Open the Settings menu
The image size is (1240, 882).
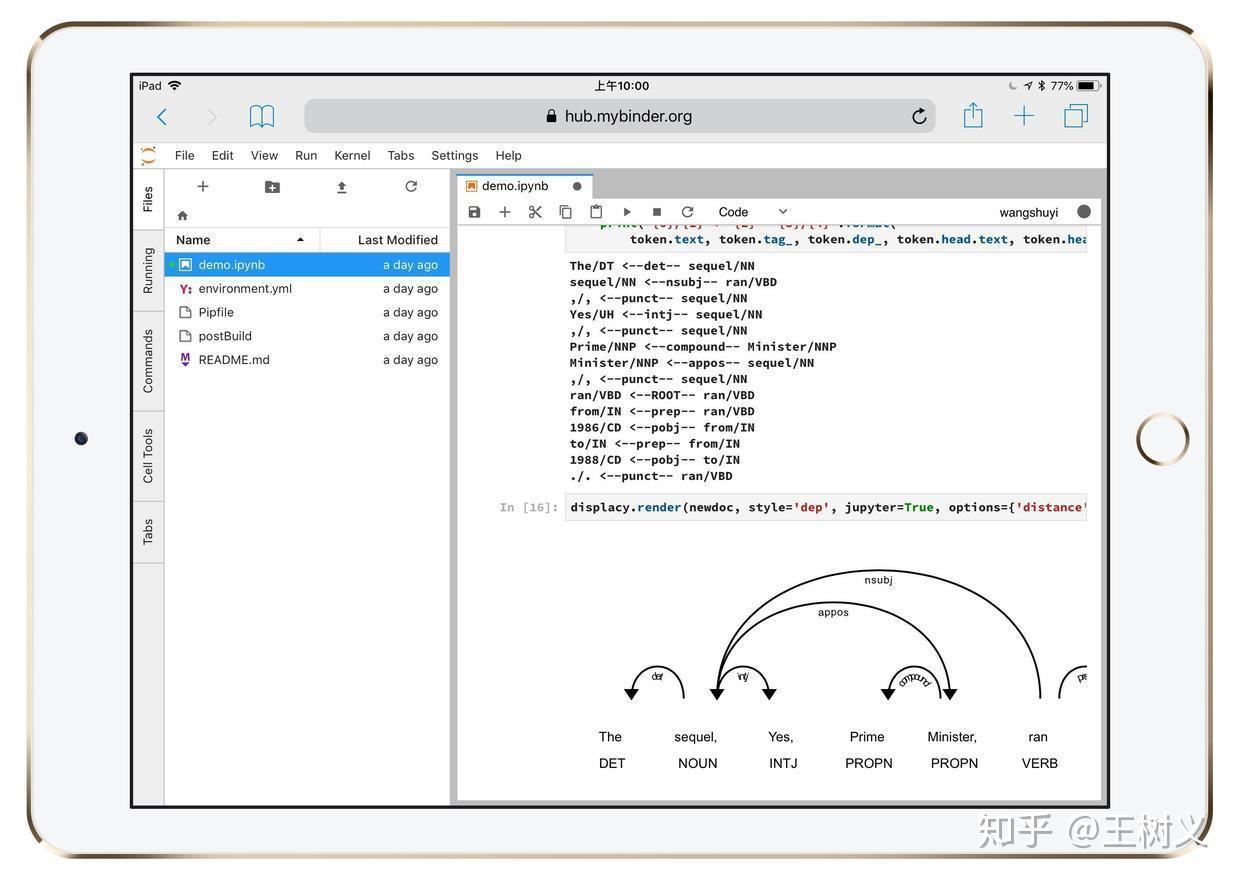pyautogui.click(x=454, y=156)
